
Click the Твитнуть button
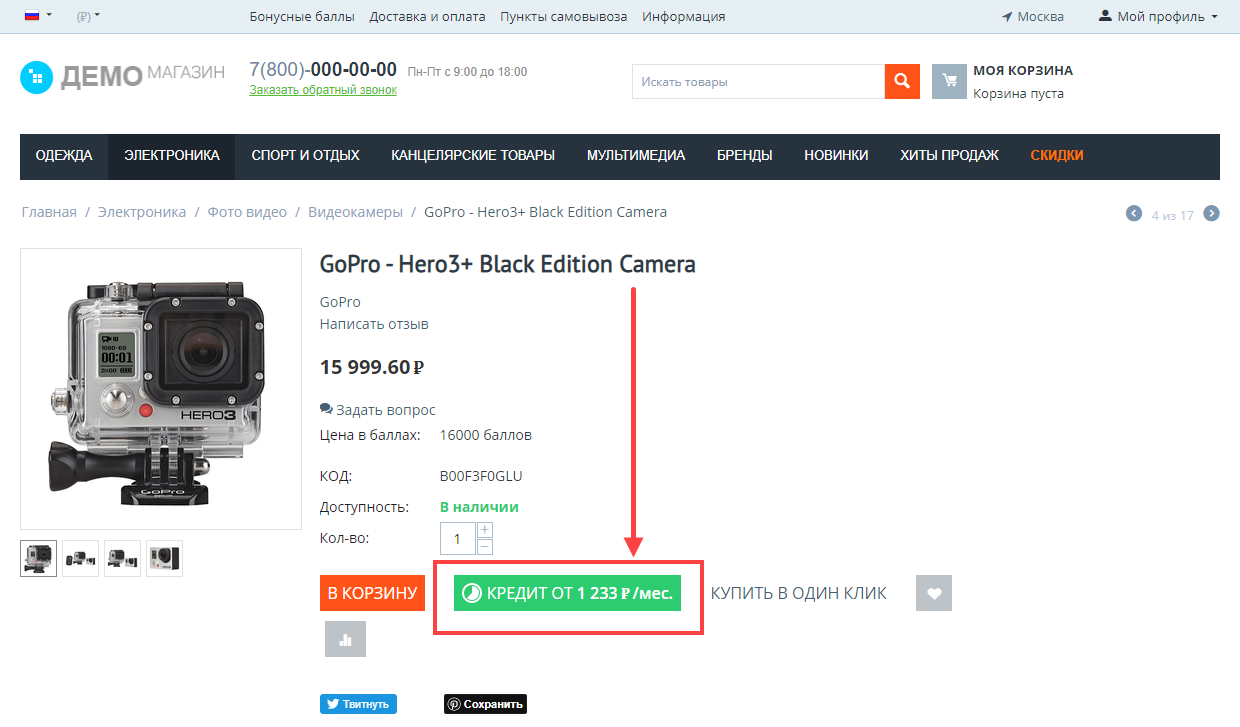[x=358, y=704]
